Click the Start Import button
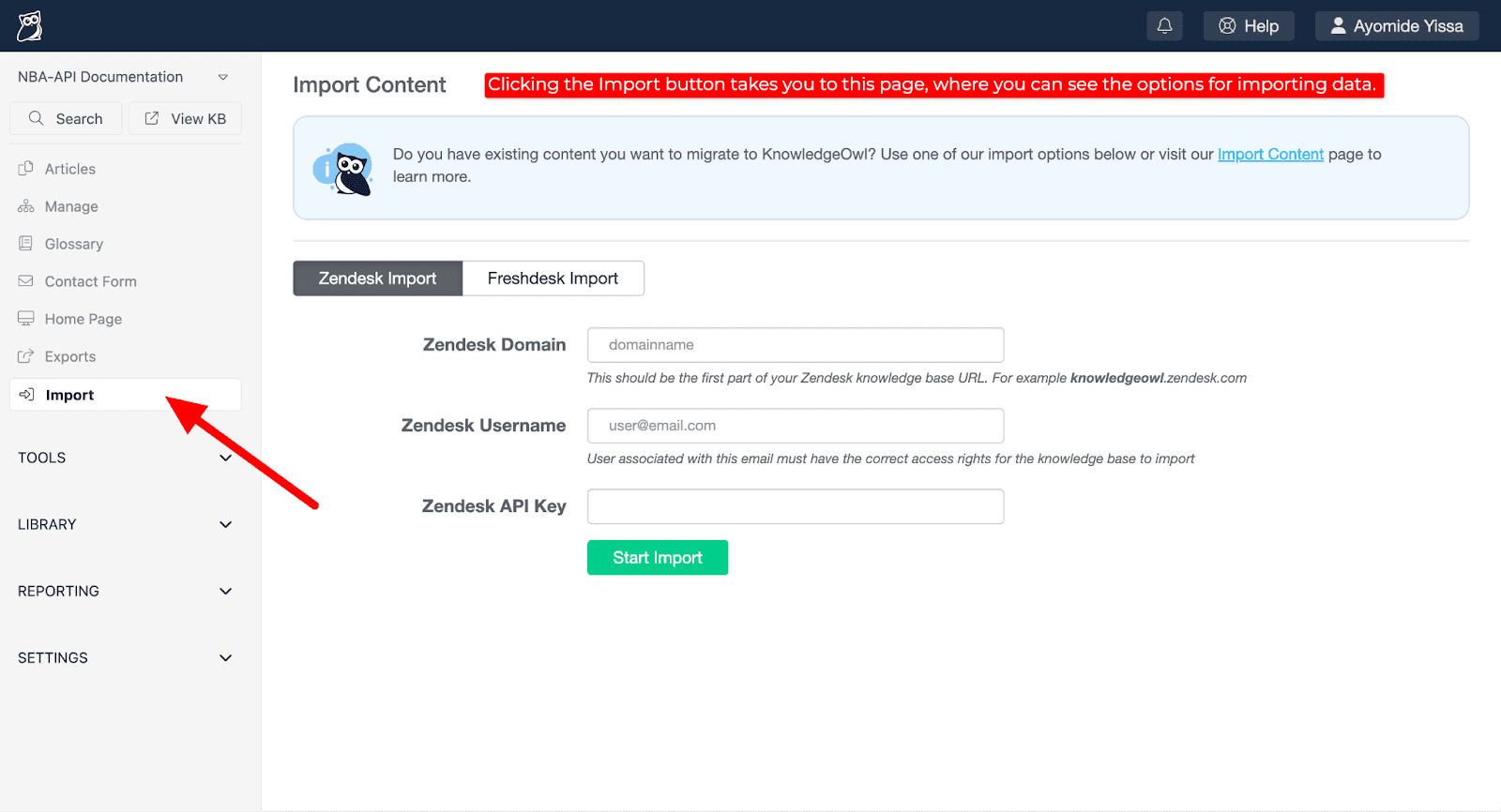Image resolution: width=1501 pixels, height=812 pixels. coord(657,557)
